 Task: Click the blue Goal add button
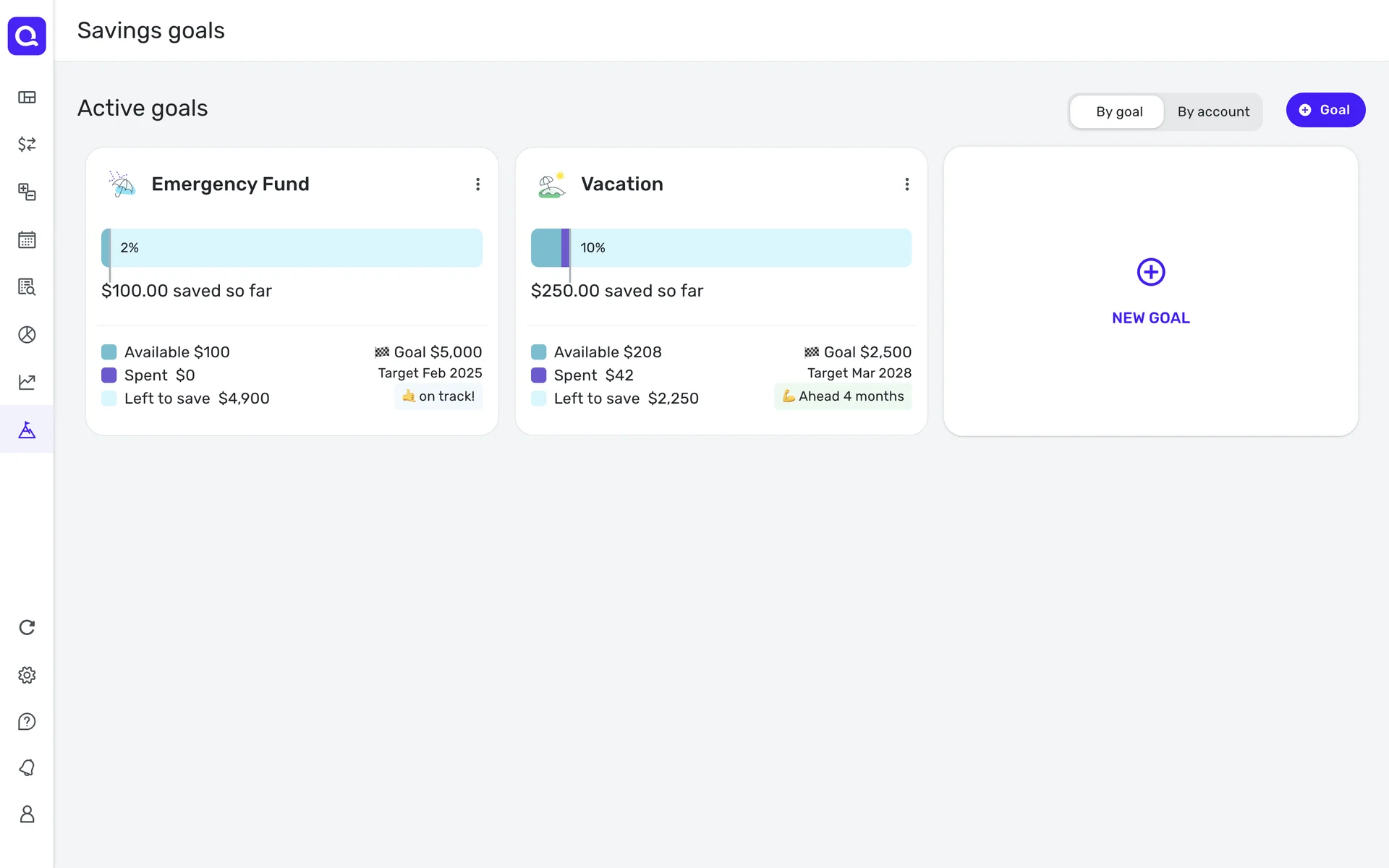pyautogui.click(x=1325, y=110)
